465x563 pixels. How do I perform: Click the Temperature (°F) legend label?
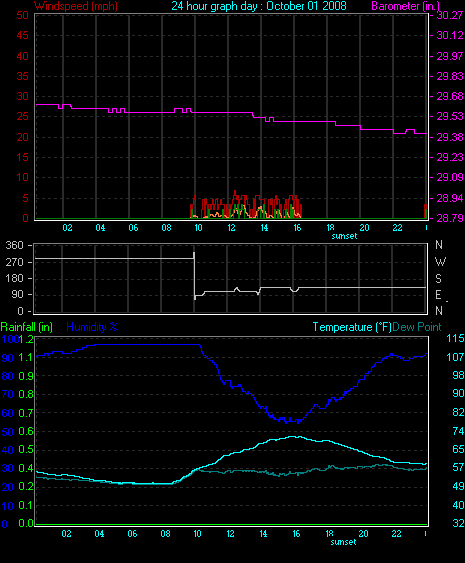pos(352,327)
